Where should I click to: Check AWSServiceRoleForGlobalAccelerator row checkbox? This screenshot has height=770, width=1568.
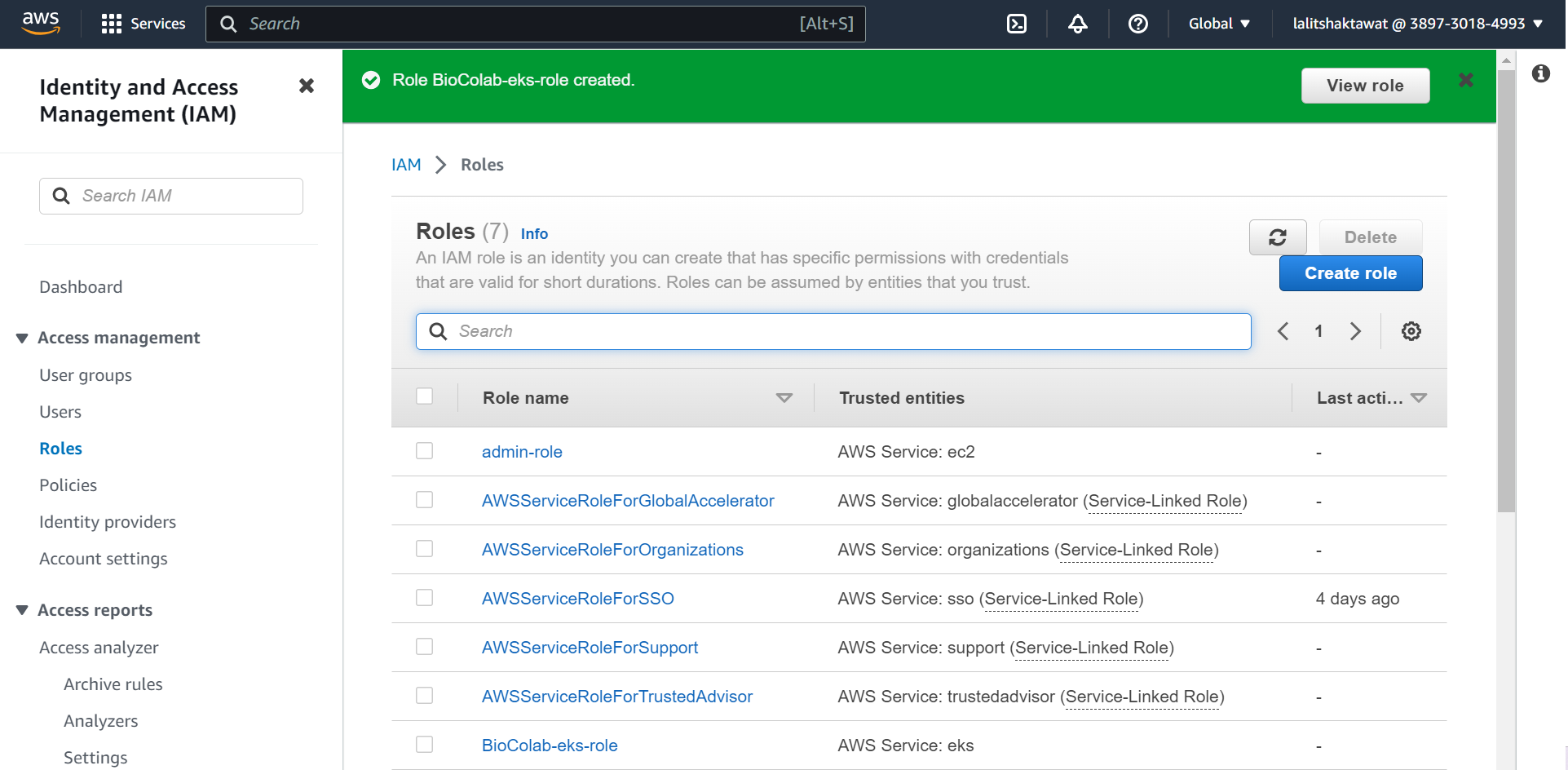click(425, 500)
